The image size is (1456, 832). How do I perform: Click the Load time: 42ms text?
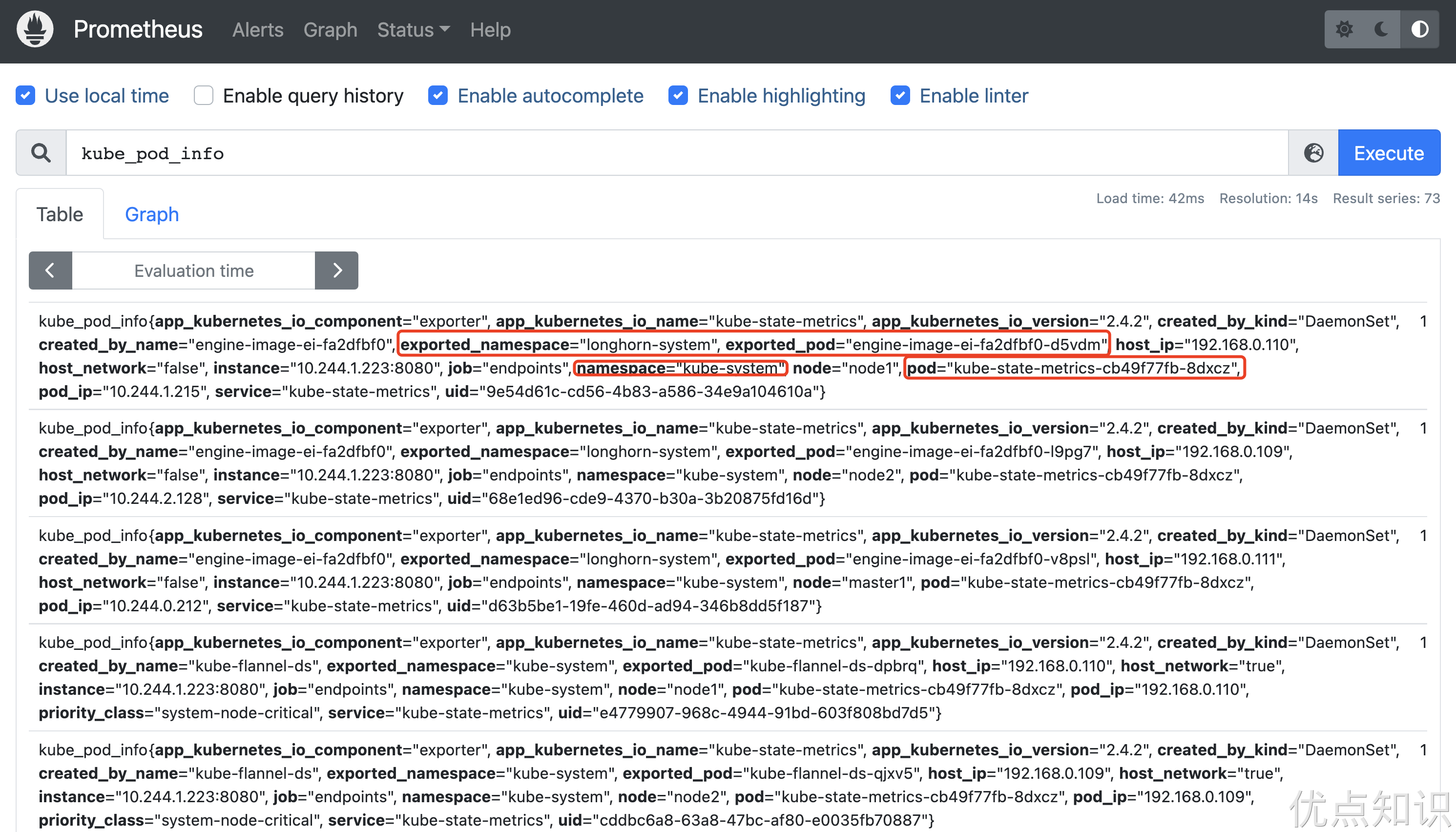click(x=1150, y=198)
